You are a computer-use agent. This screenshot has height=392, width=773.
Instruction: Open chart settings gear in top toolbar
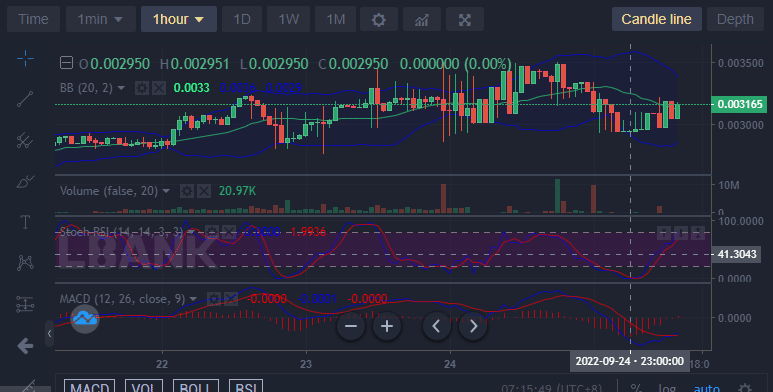click(379, 20)
